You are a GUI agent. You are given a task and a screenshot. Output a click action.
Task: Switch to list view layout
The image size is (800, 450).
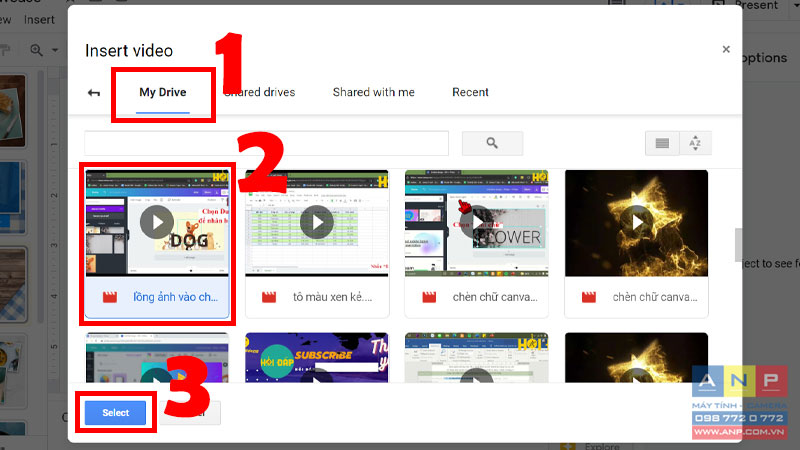tap(662, 143)
